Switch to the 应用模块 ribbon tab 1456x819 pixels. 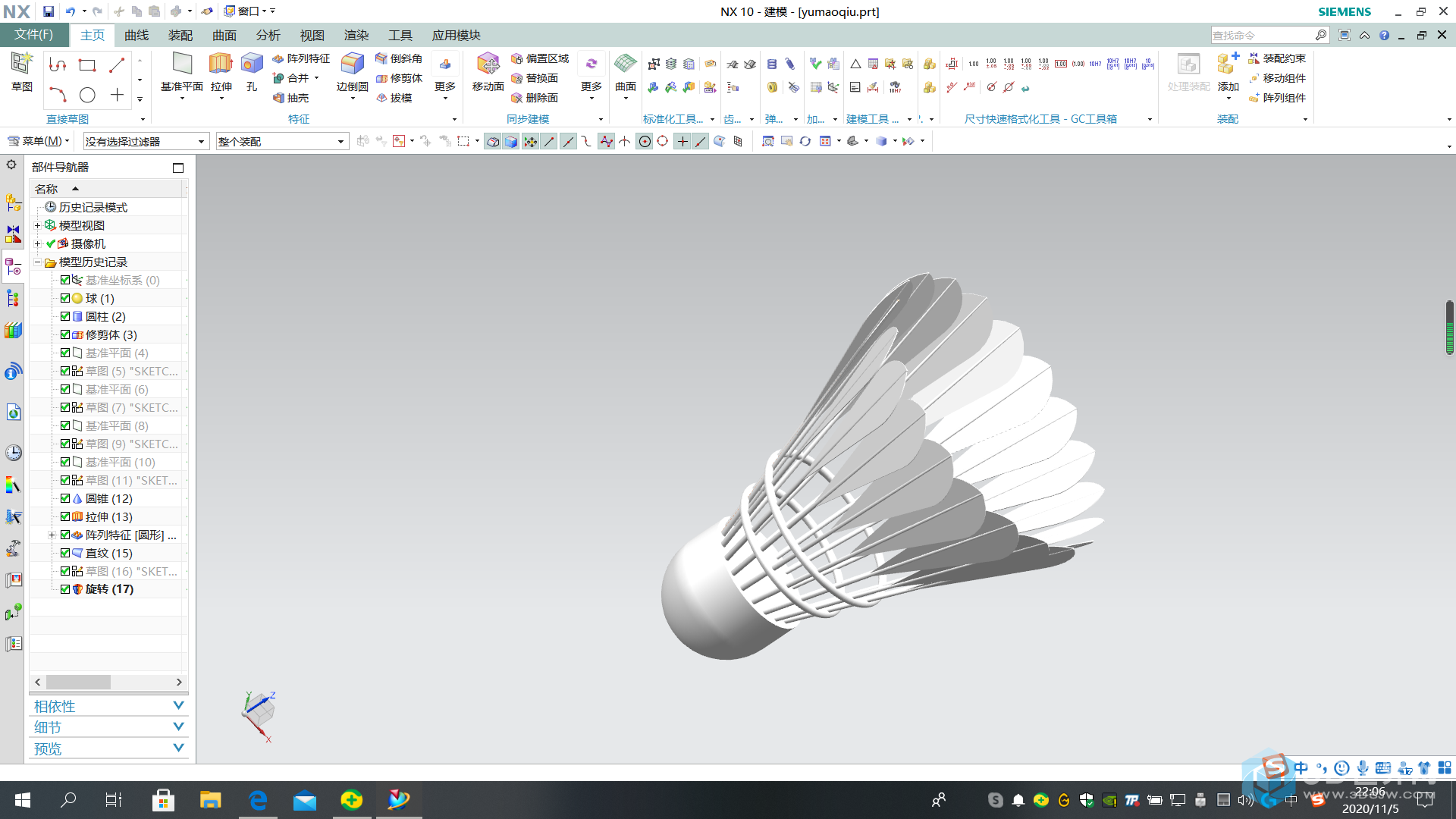(457, 35)
